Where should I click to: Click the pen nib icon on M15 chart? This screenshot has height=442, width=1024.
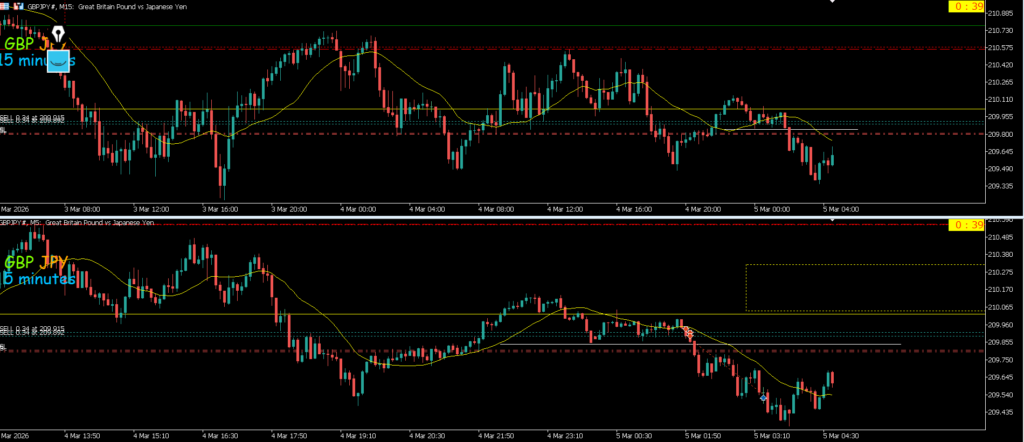tap(59, 36)
